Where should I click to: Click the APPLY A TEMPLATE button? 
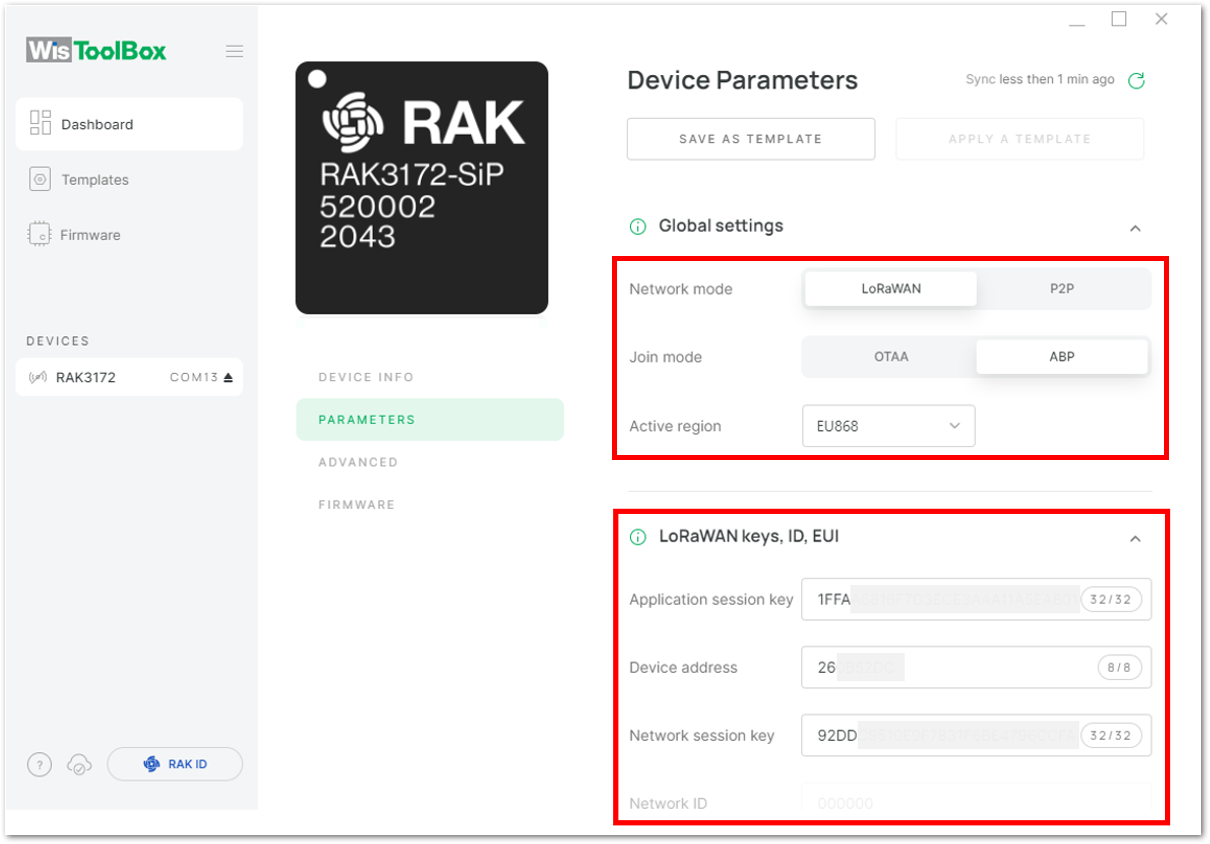(x=1020, y=139)
